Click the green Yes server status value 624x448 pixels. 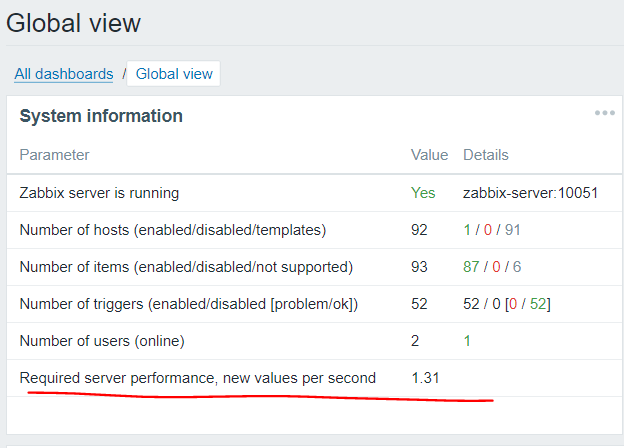click(423, 192)
